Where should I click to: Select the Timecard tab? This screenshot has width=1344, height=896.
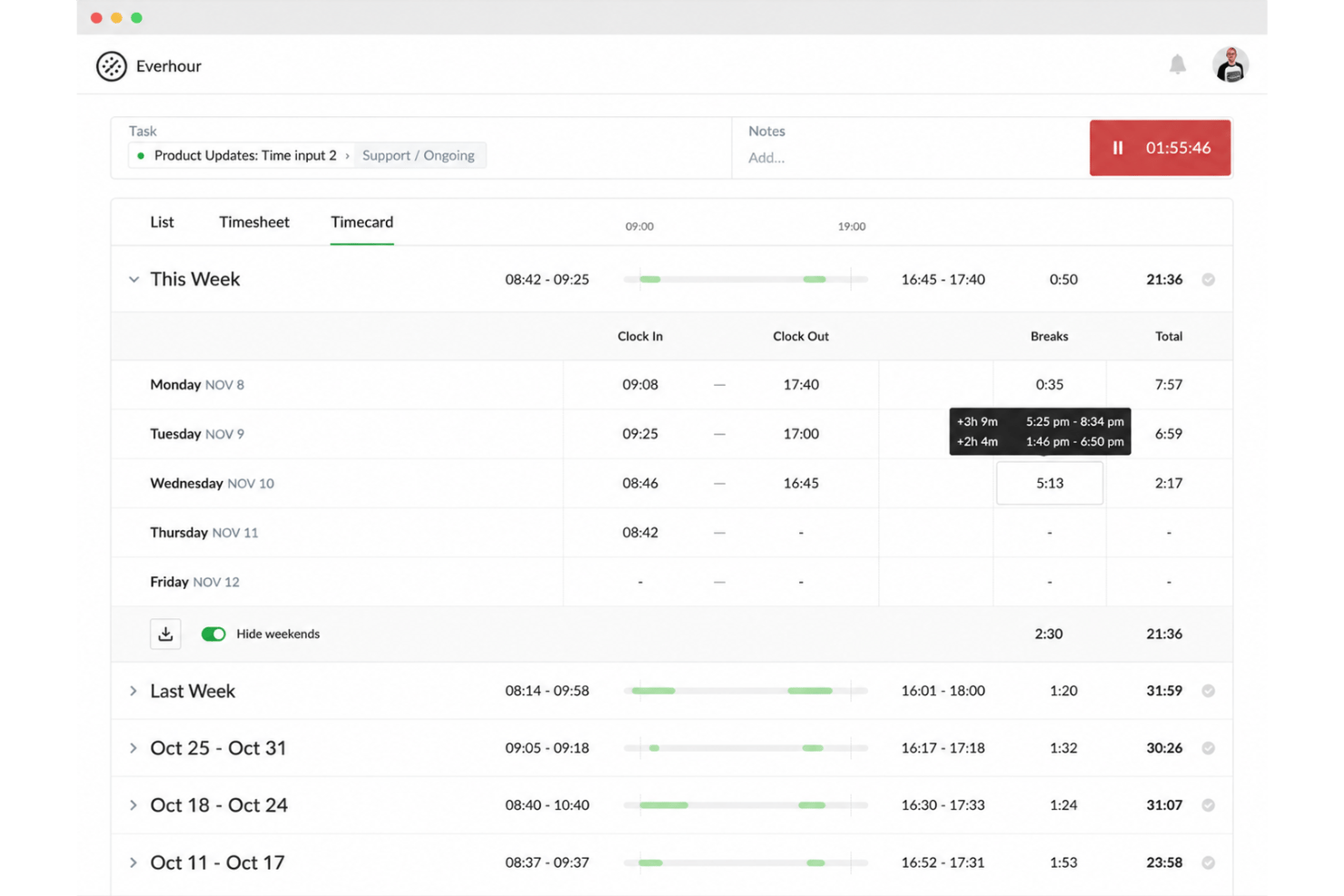tap(362, 222)
